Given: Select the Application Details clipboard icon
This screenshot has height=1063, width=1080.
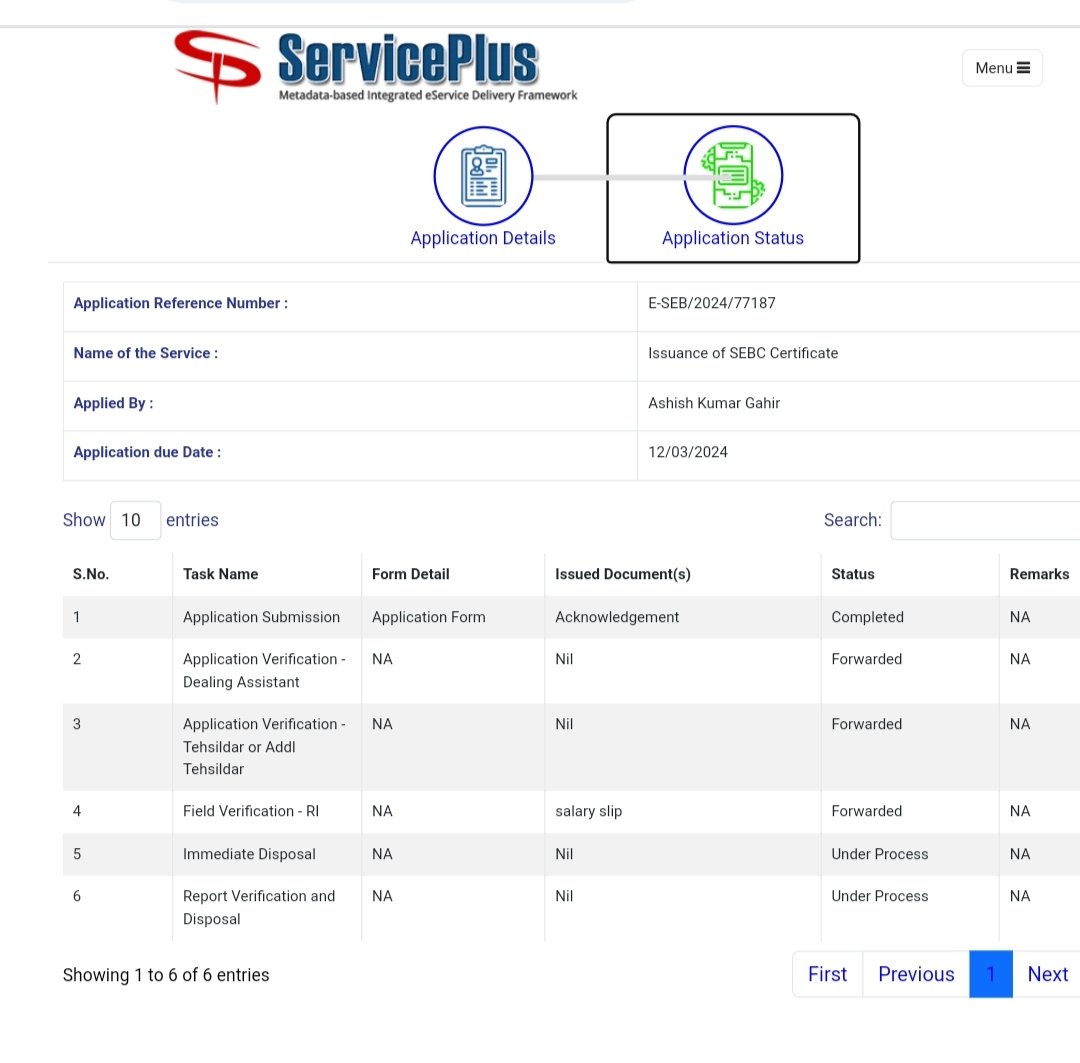Looking at the screenshot, I should pyautogui.click(x=483, y=176).
